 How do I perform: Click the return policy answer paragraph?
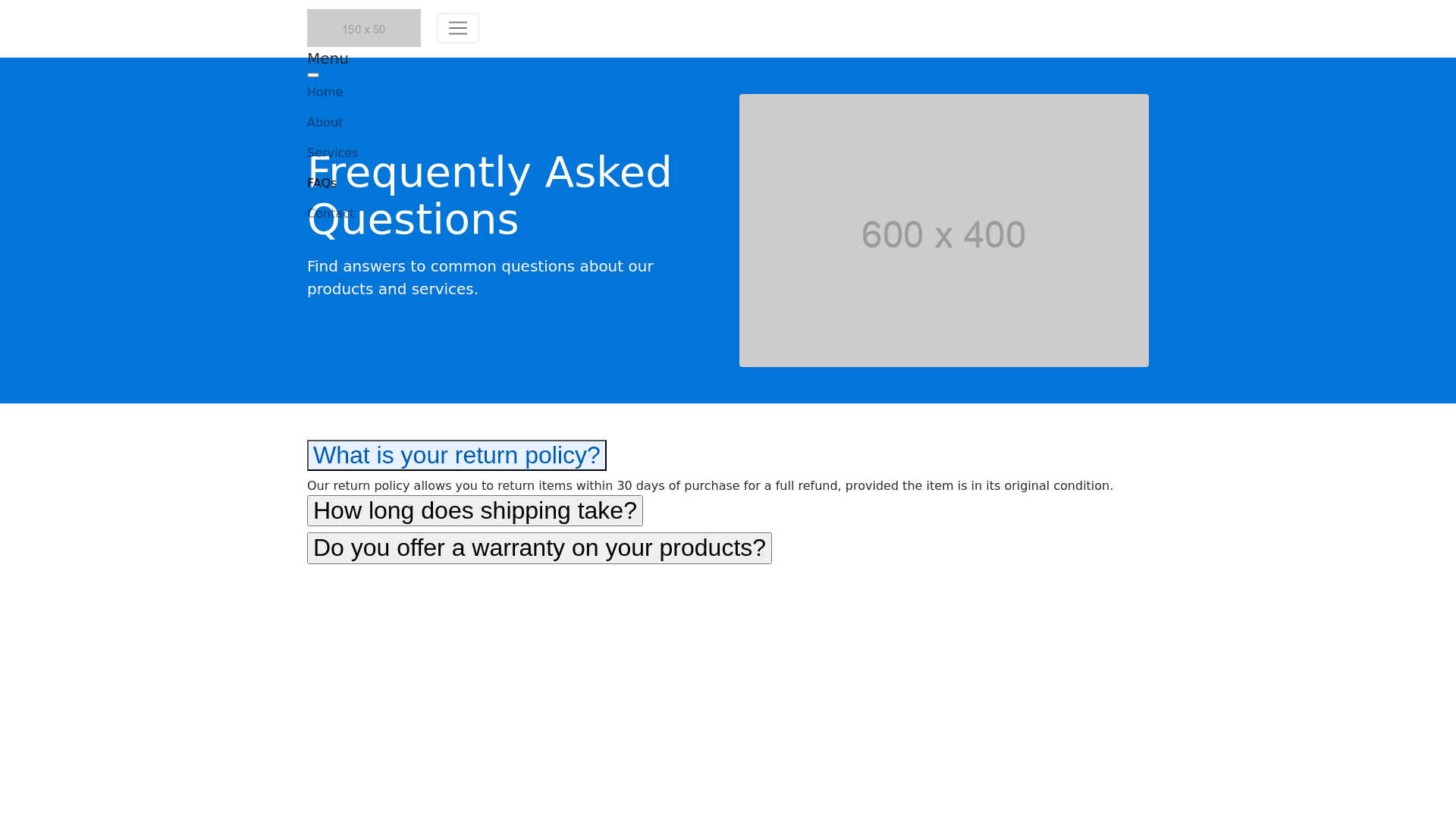(x=710, y=486)
